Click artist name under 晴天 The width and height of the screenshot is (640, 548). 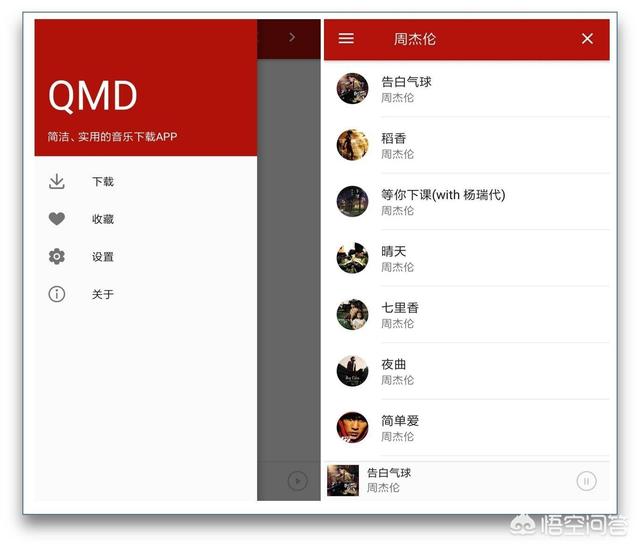pos(397,267)
